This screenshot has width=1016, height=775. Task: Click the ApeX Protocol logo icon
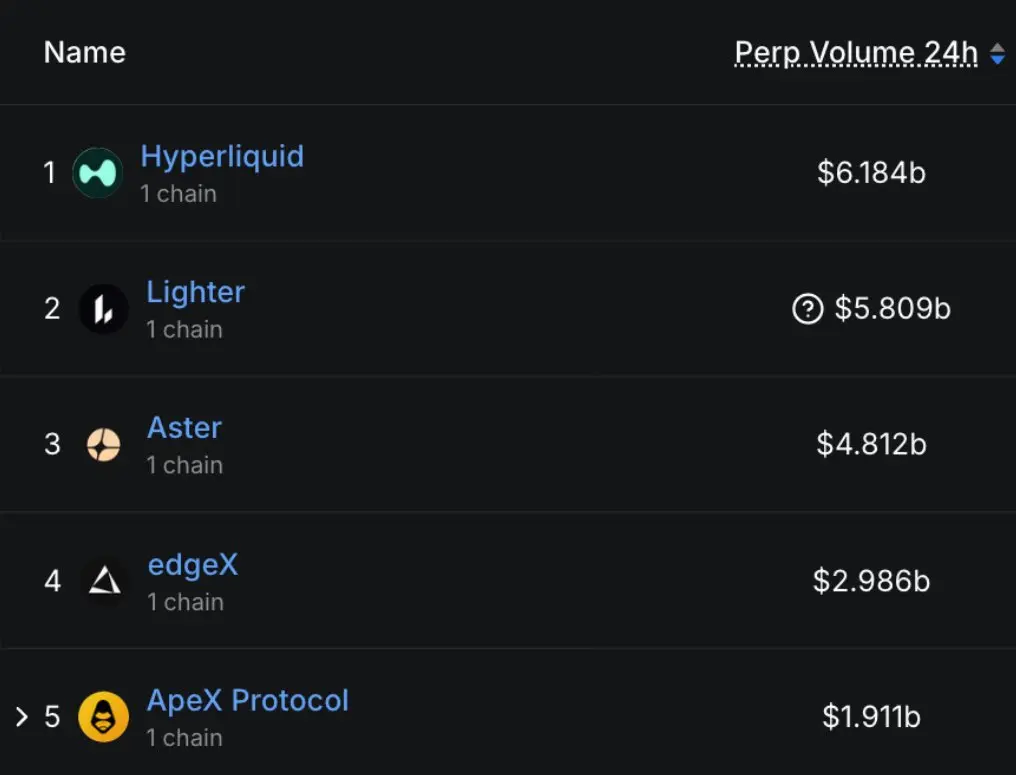tap(104, 717)
